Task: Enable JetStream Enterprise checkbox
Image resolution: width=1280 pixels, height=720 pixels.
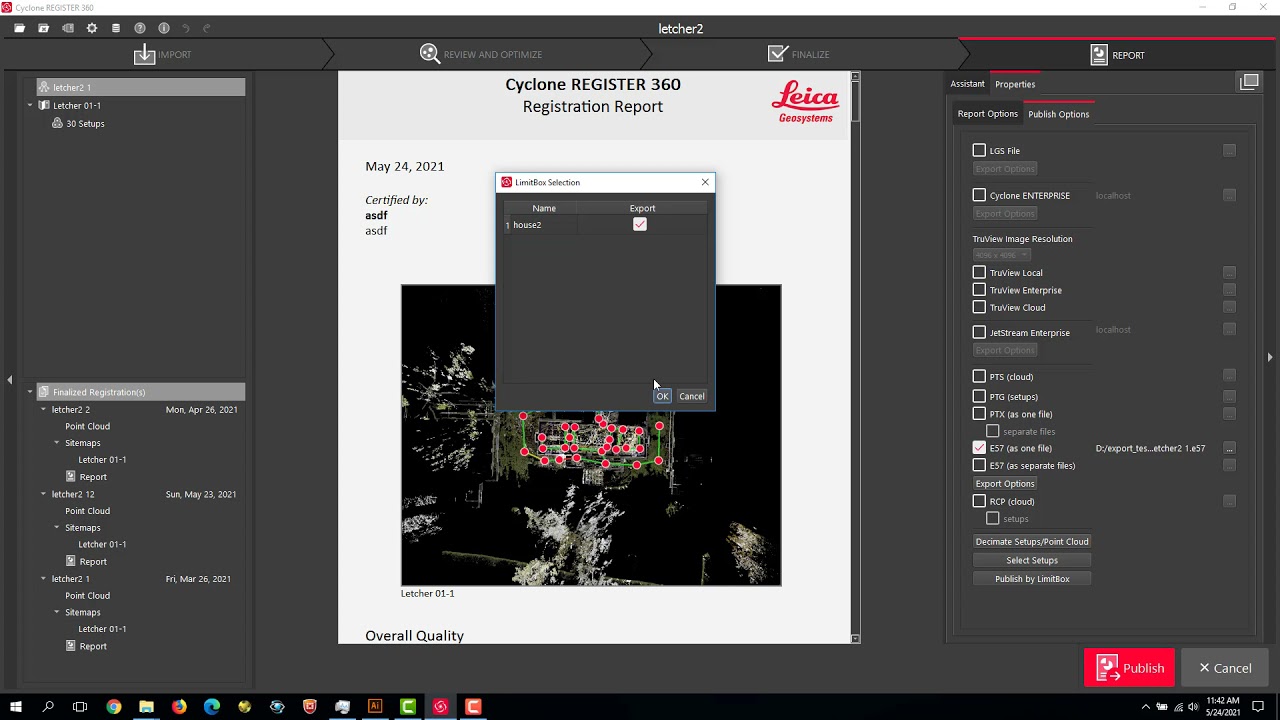Action: point(979,332)
